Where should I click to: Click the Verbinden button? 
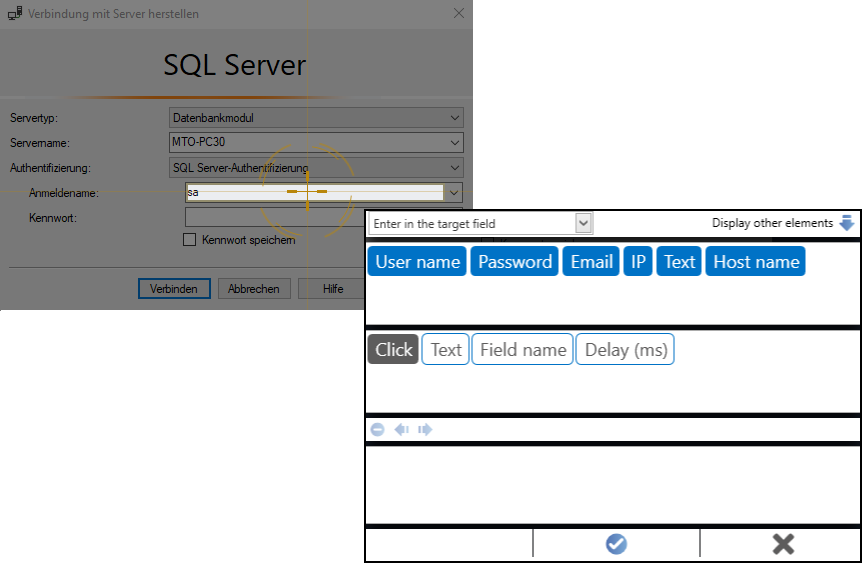[x=174, y=289]
